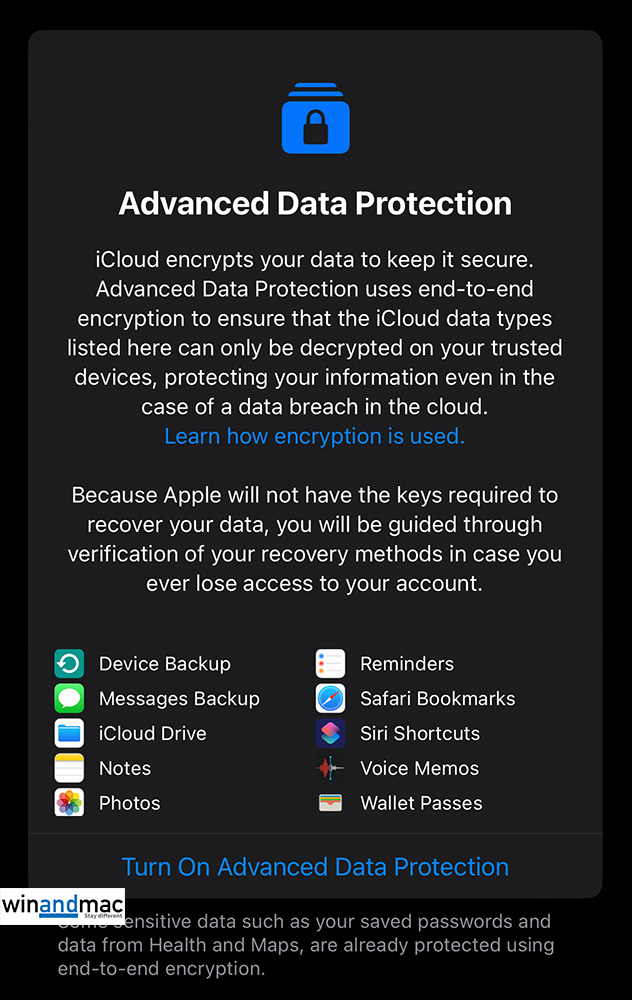Viewport: 632px width, 1000px height.
Task: Click the Siri Shortcuts icon
Action: pyautogui.click(x=330, y=733)
